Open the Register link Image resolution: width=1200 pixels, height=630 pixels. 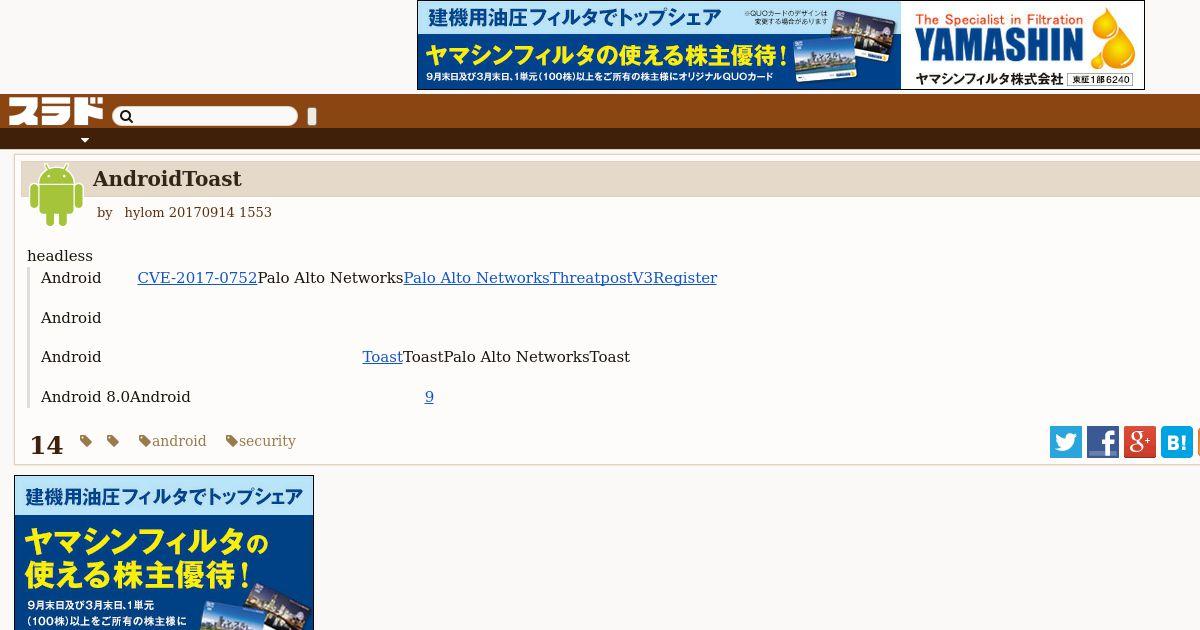click(685, 278)
